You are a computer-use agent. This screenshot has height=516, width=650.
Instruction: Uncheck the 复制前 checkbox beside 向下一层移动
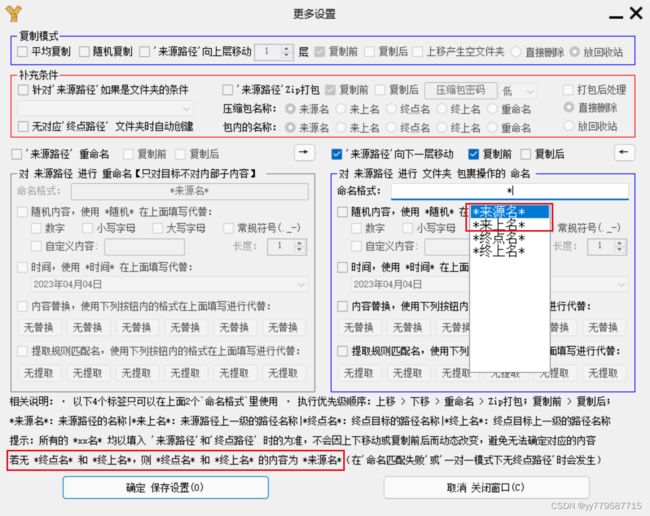(x=473, y=154)
